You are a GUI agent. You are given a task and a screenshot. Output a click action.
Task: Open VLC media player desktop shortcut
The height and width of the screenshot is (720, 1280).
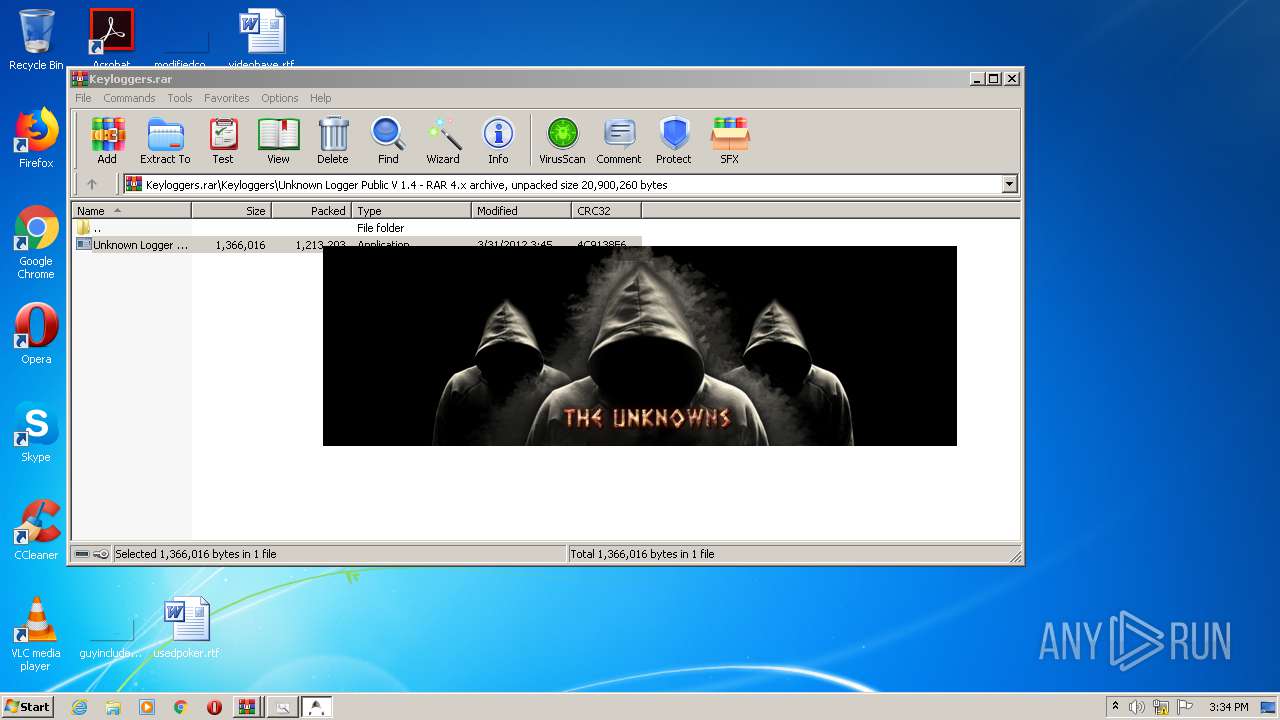point(36,634)
